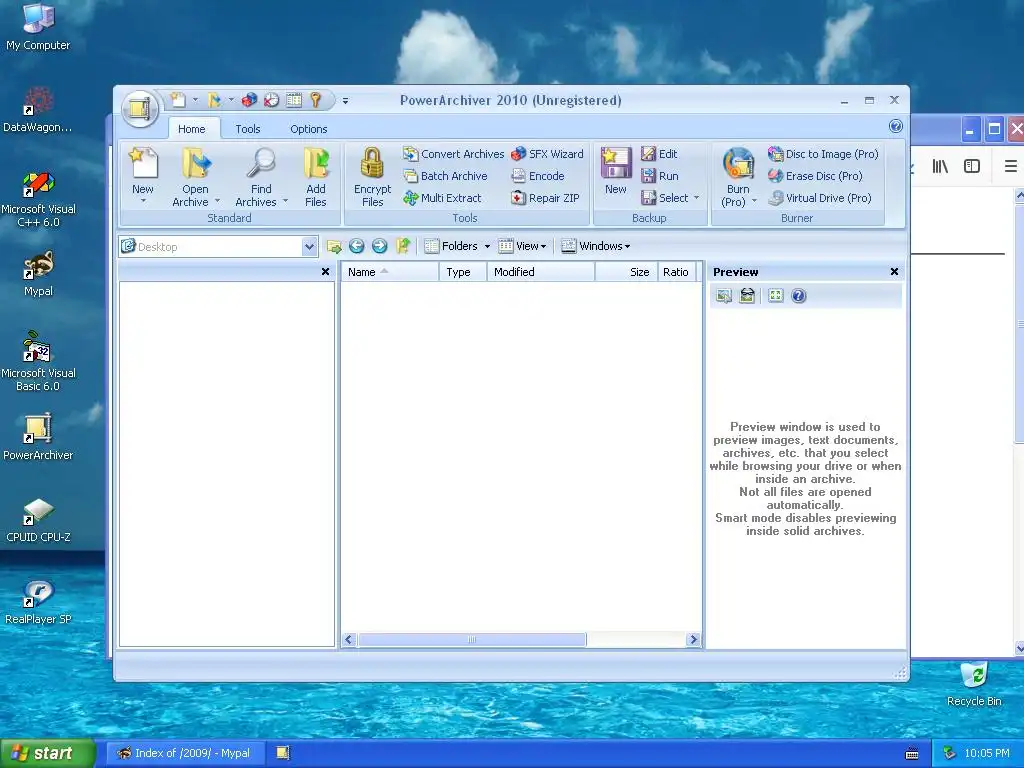The width and height of the screenshot is (1024, 768).
Task: Click the Up one level folder icon
Action: pos(403,246)
